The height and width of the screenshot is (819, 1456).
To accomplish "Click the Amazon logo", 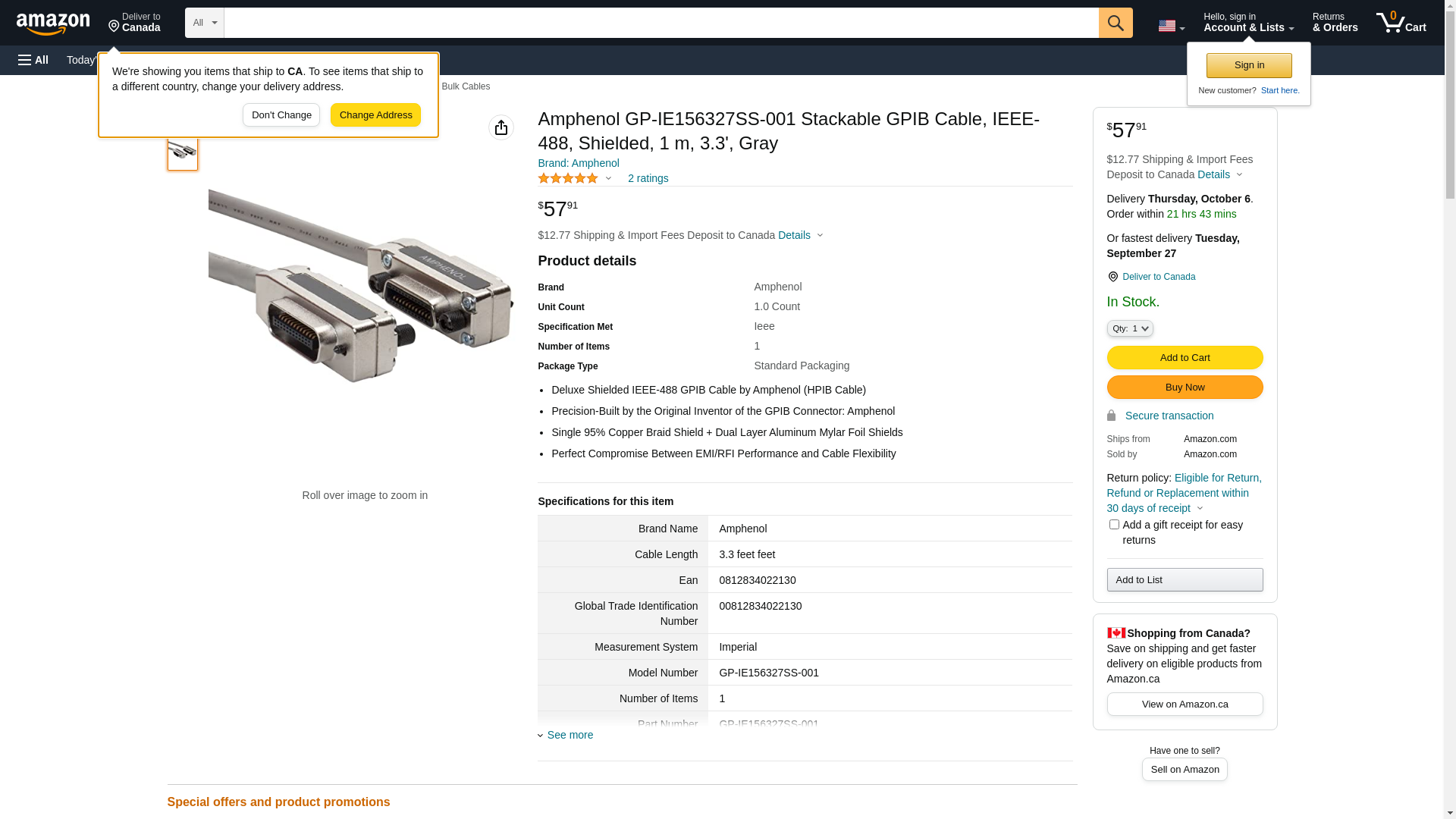I will [53, 24].
